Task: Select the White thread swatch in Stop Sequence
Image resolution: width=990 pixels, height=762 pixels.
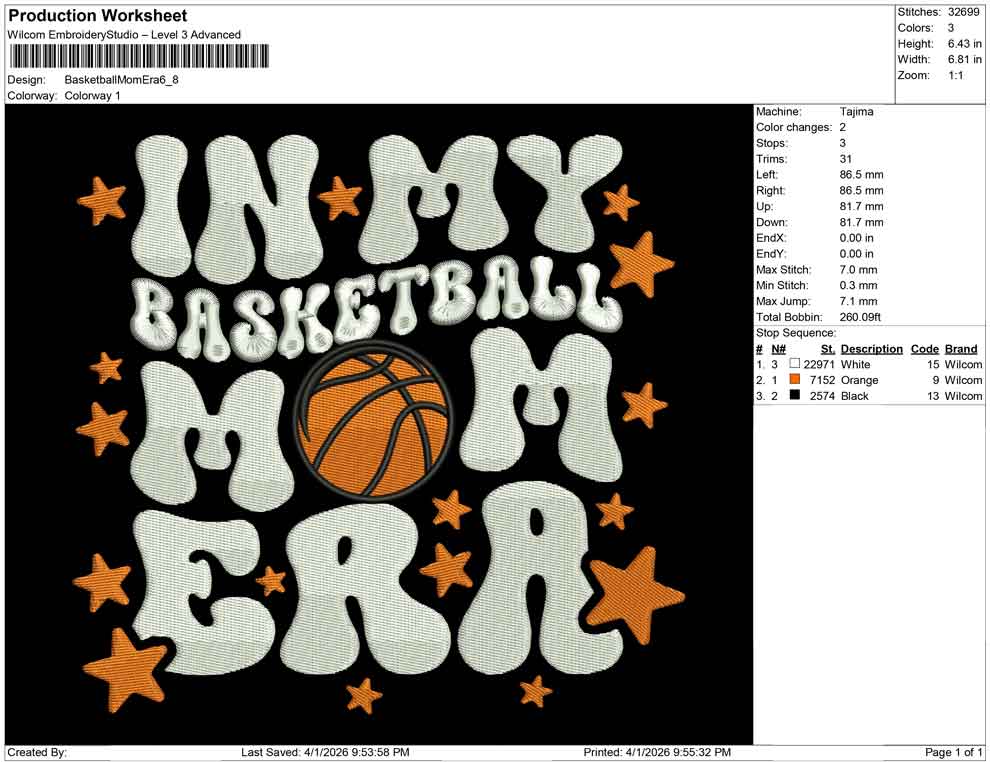Action: [x=795, y=364]
